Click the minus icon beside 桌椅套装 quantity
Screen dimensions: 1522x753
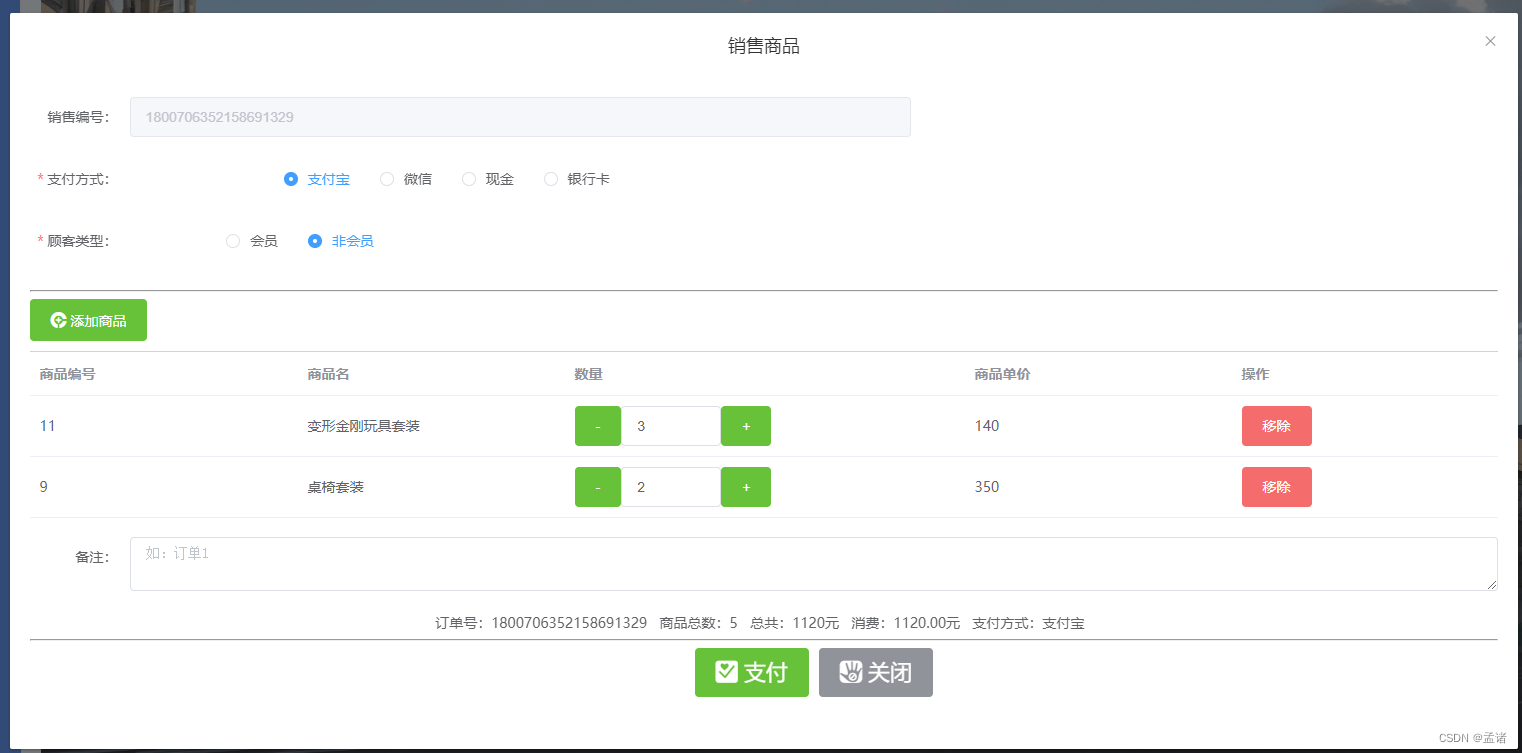597,487
